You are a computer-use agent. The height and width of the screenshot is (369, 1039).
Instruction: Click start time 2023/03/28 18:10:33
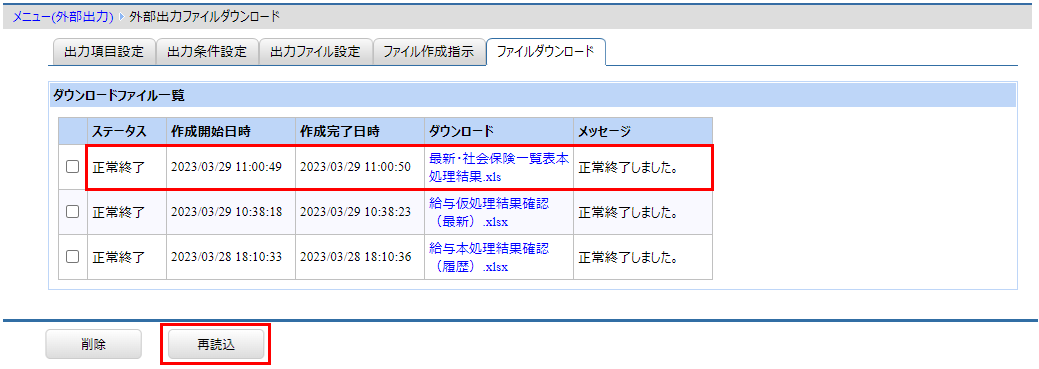(x=226, y=257)
